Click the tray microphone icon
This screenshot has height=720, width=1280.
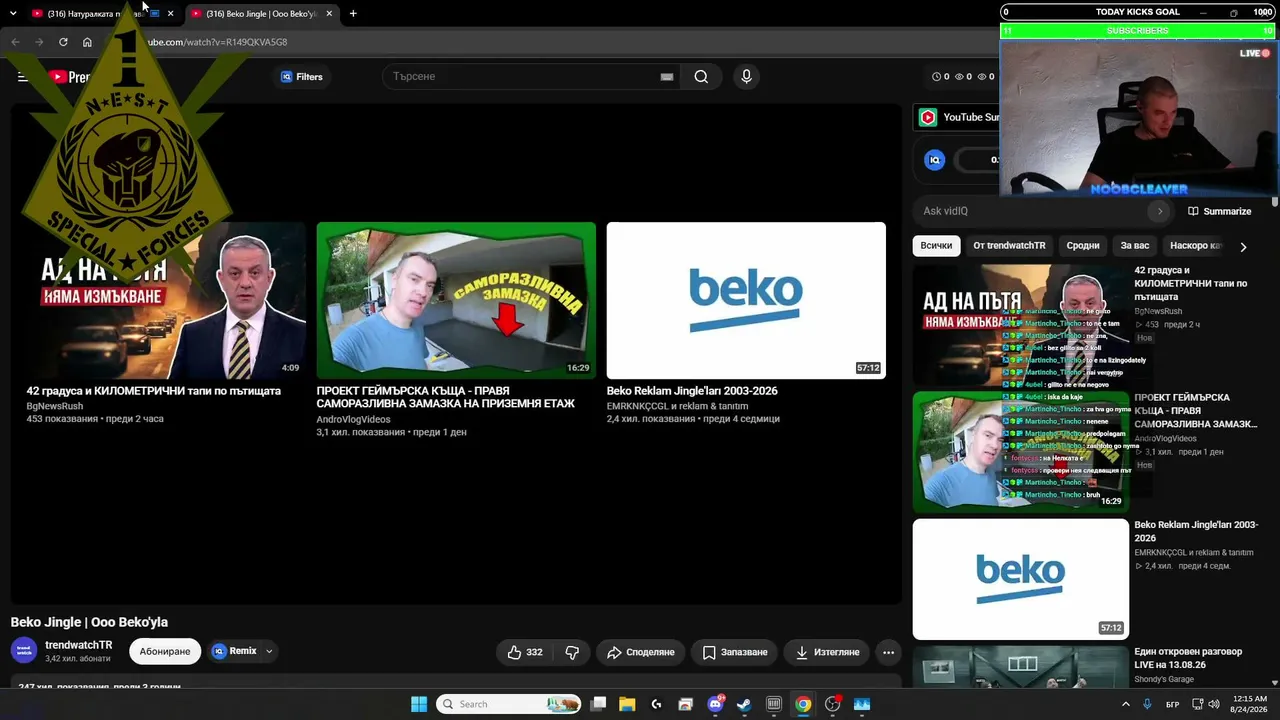click(x=1147, y=704)
